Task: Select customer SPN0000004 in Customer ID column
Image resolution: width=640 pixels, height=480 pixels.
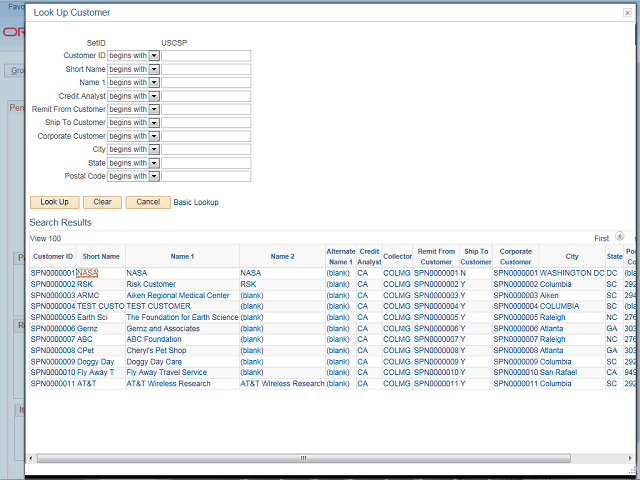Action: click(x=53, y=306)
